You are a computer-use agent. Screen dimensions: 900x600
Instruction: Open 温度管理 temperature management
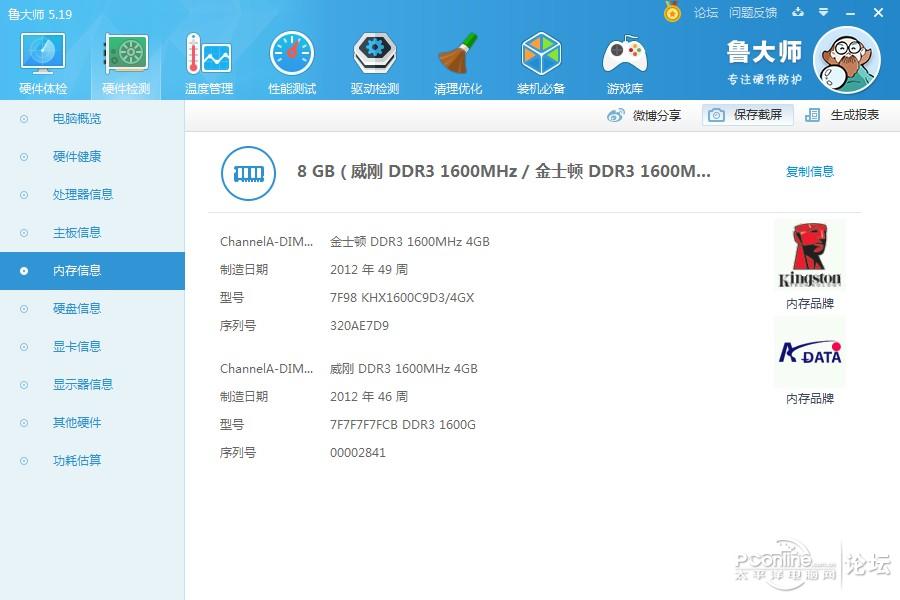click(209, 63)
